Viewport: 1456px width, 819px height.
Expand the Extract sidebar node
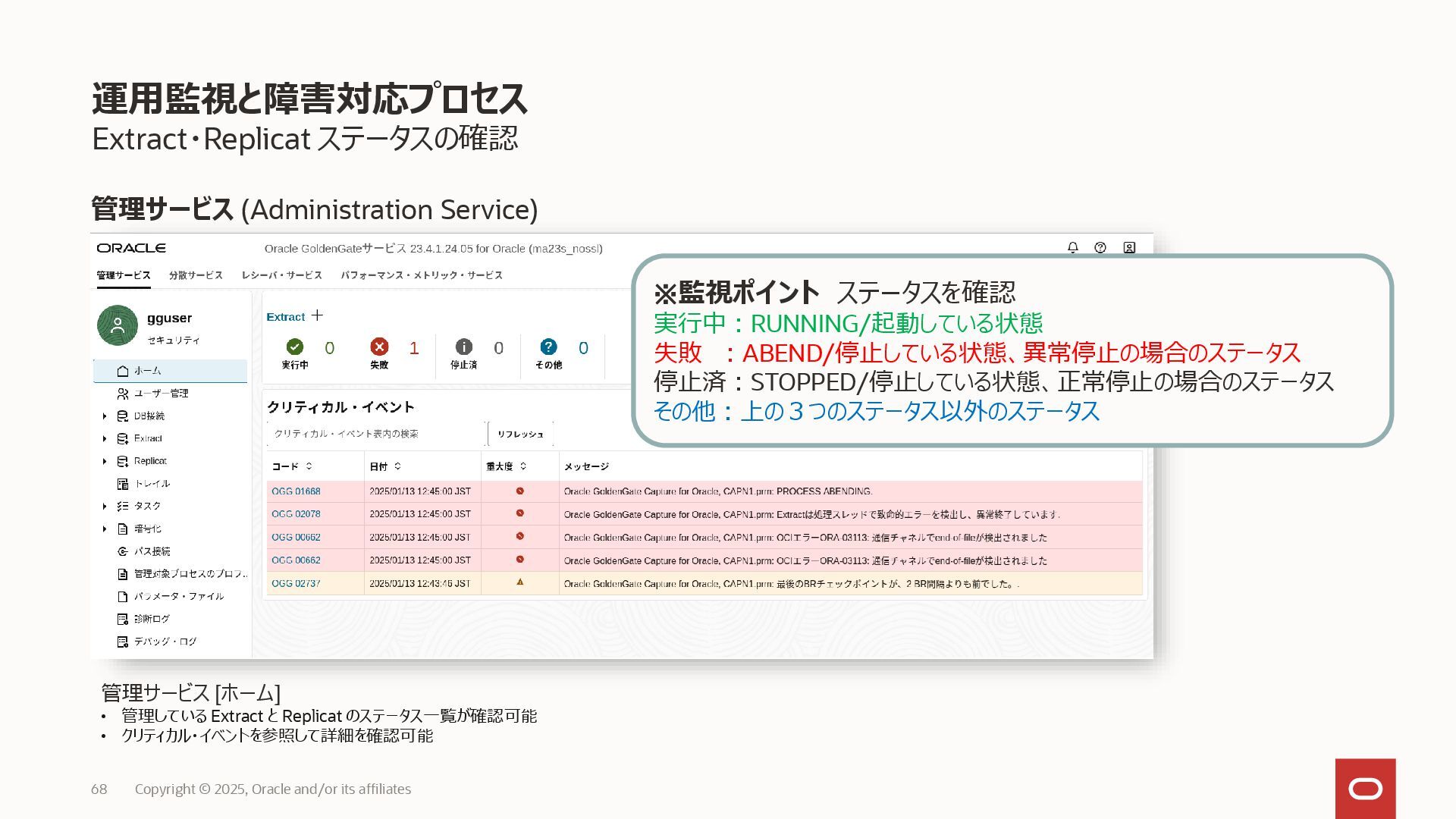point(105,439)
